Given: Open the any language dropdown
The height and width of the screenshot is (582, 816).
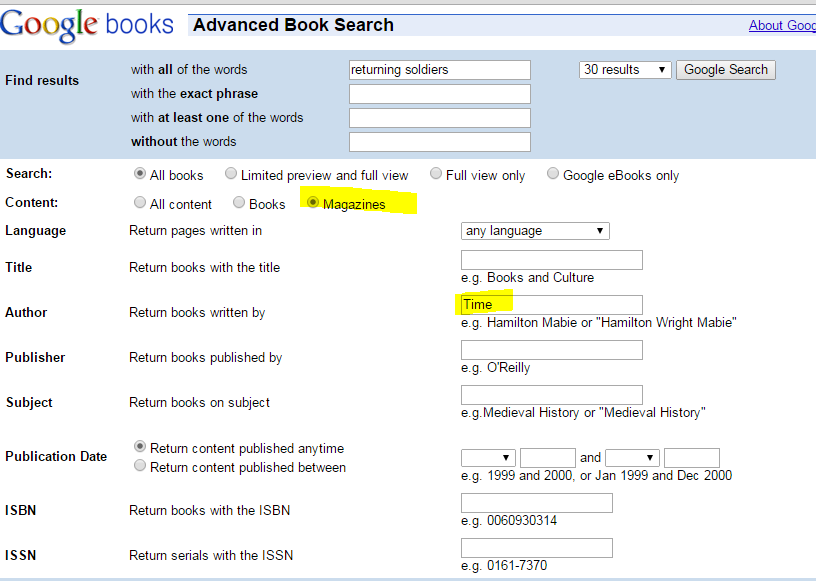Looking at the screenshot, I should 535,231.
